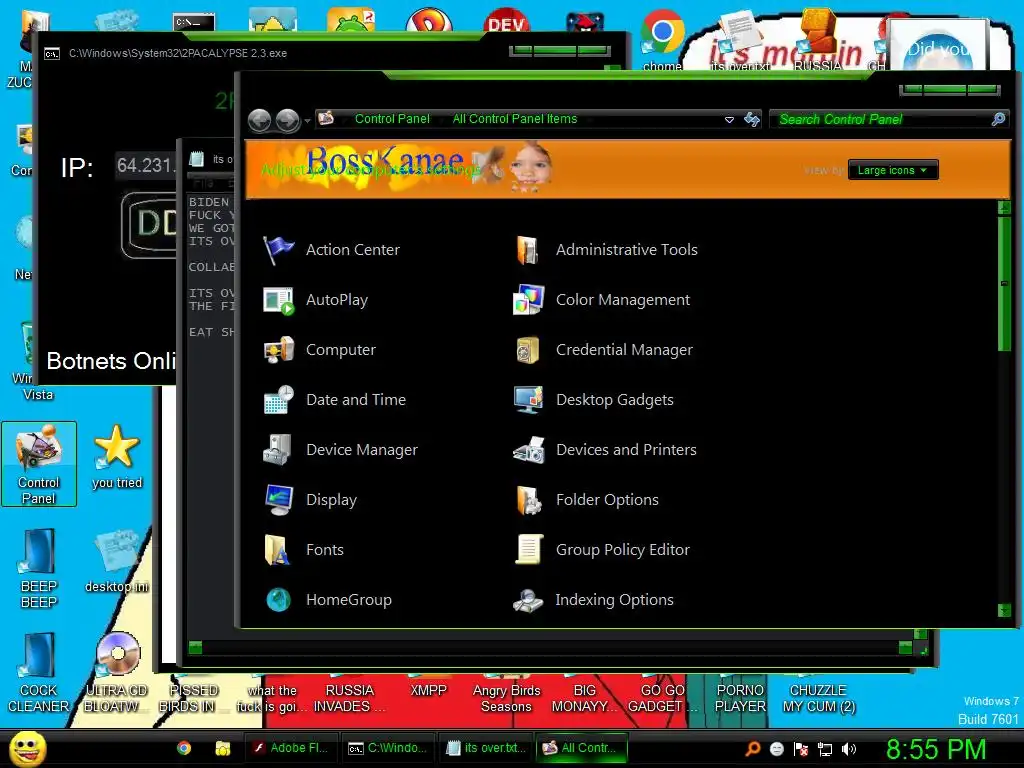Click 'All Control Panel Items' breadcrumb
This screenshot has width=1024, height=768.
click(x=515, y=119)
